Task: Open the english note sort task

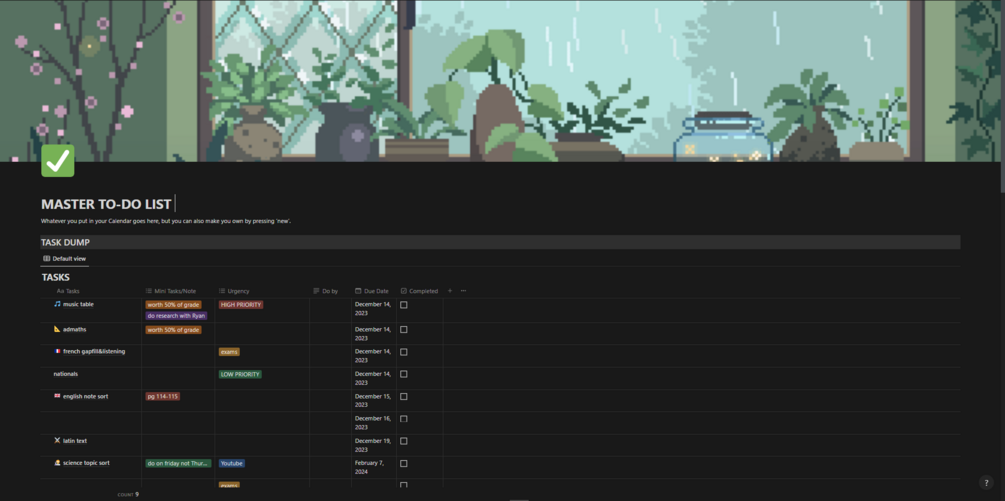Action: (x=85, y=396)
